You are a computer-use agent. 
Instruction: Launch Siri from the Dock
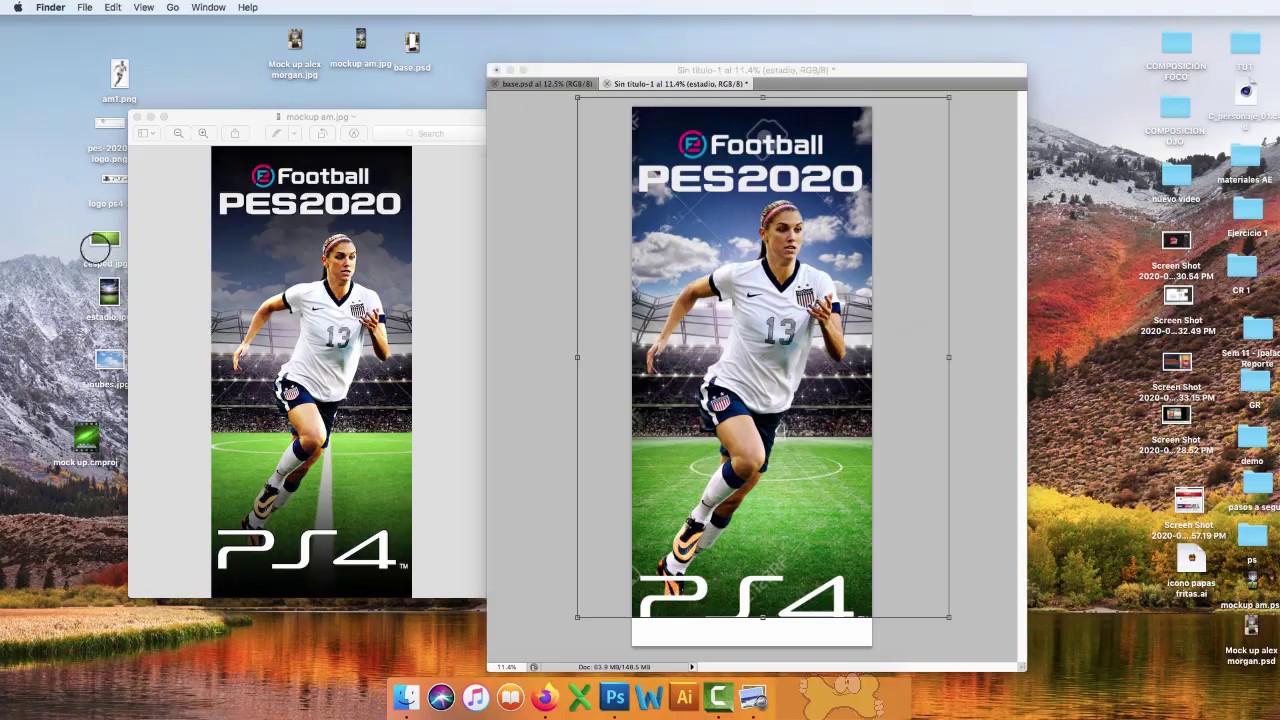click(441, 697)
